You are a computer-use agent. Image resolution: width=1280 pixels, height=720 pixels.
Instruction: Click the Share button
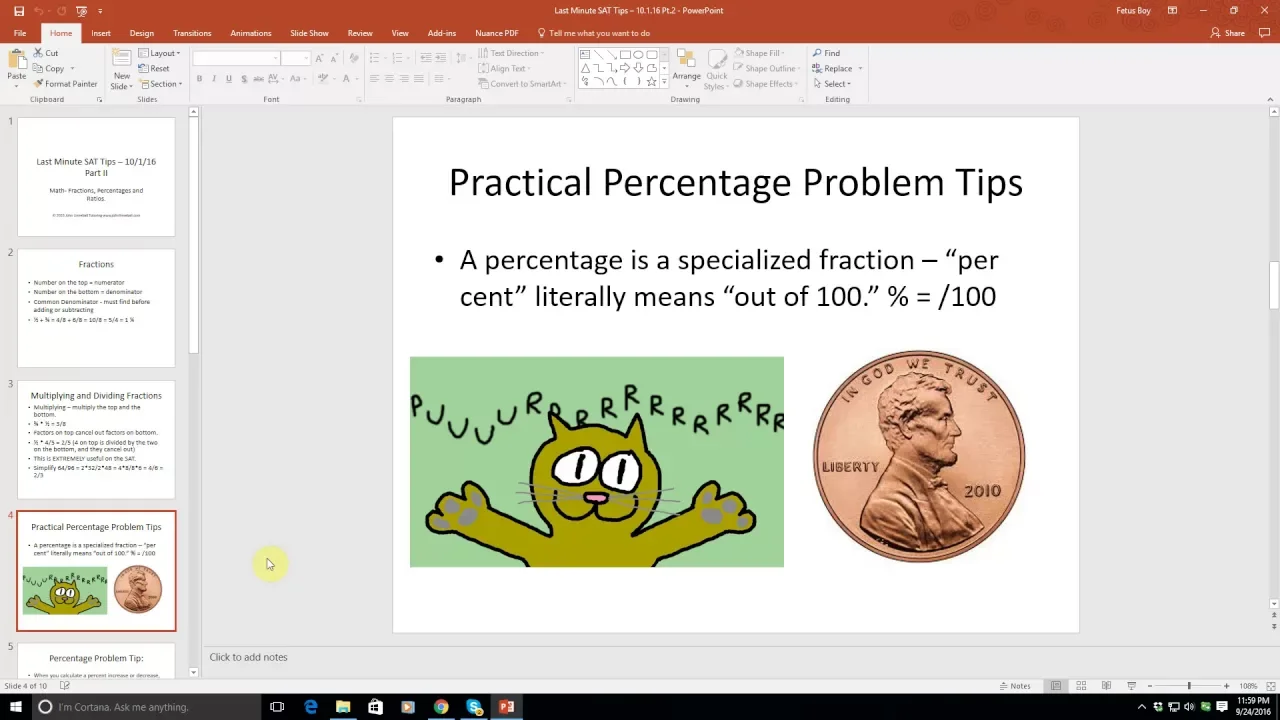click(x=1228, y=33)
